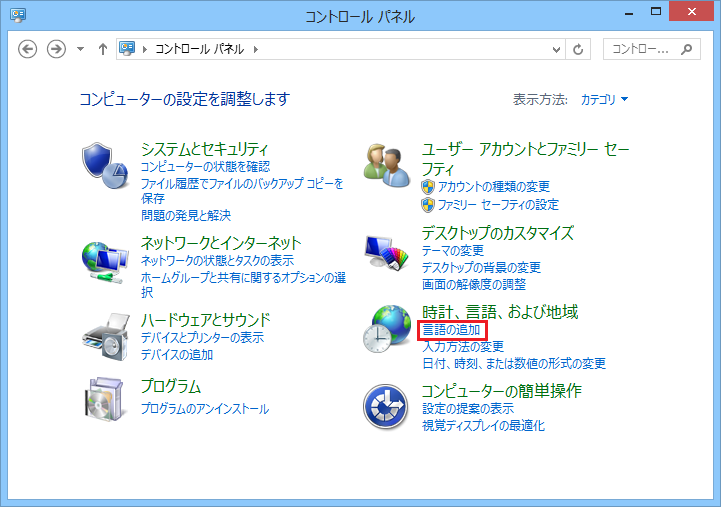The image size is (721, 507).
Task: Click the User Accounts people icon
Action: tap(386, 166)
